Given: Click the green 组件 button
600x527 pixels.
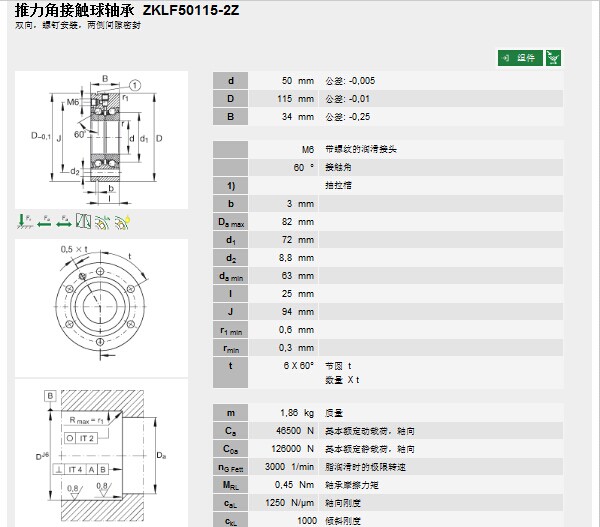Looking at the screenshot, I should point(520,58).
